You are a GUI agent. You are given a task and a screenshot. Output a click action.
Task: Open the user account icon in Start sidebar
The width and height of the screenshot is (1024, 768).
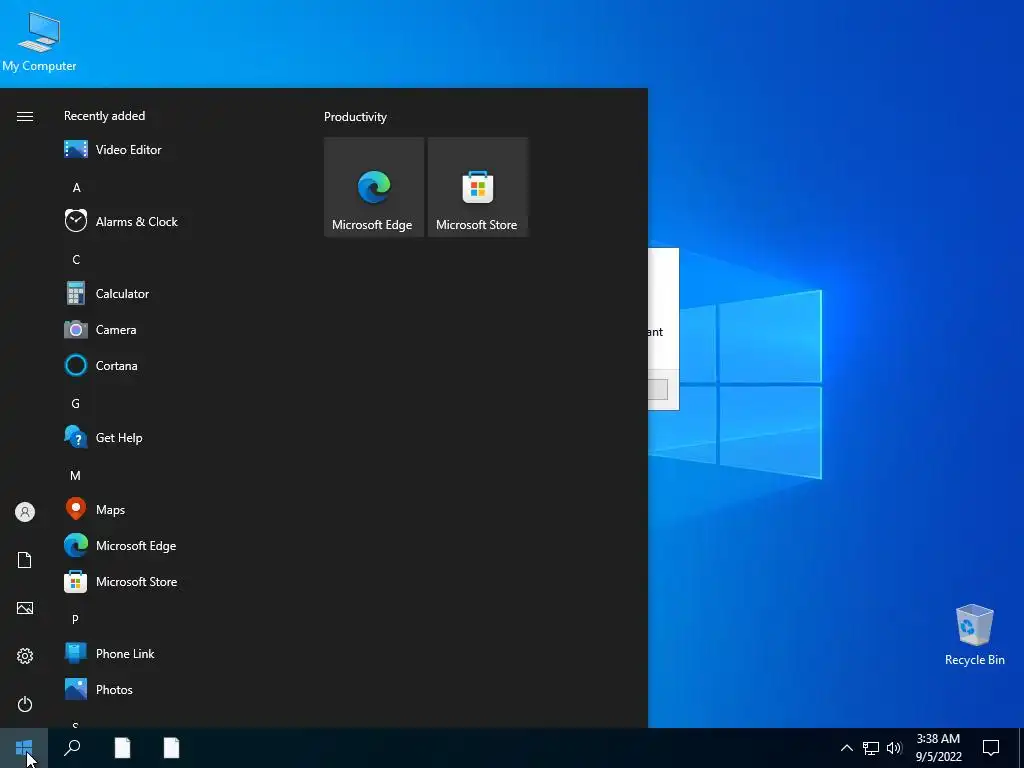25,512
